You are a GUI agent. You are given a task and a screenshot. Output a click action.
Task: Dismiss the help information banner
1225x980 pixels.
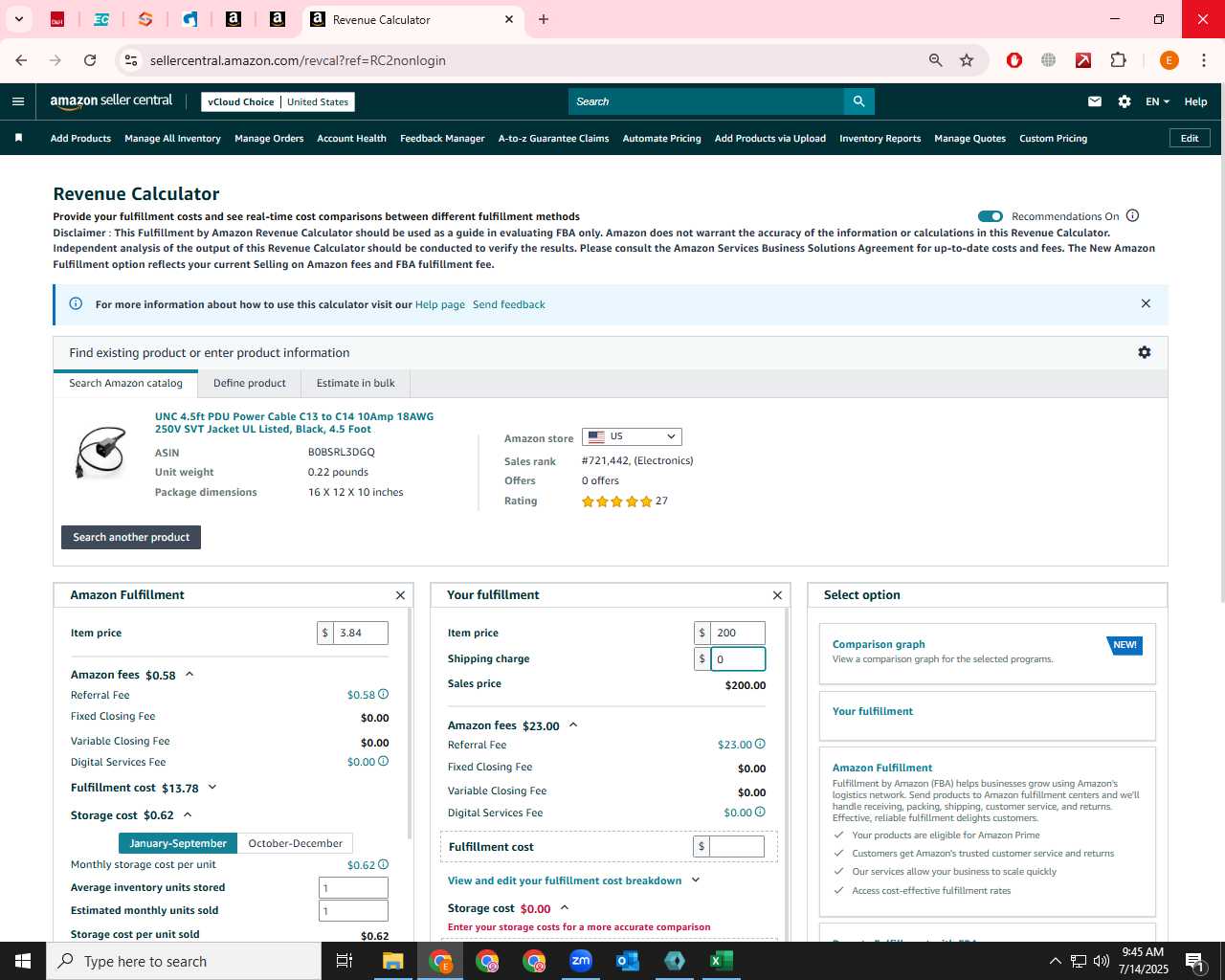tap(1146, 303)
